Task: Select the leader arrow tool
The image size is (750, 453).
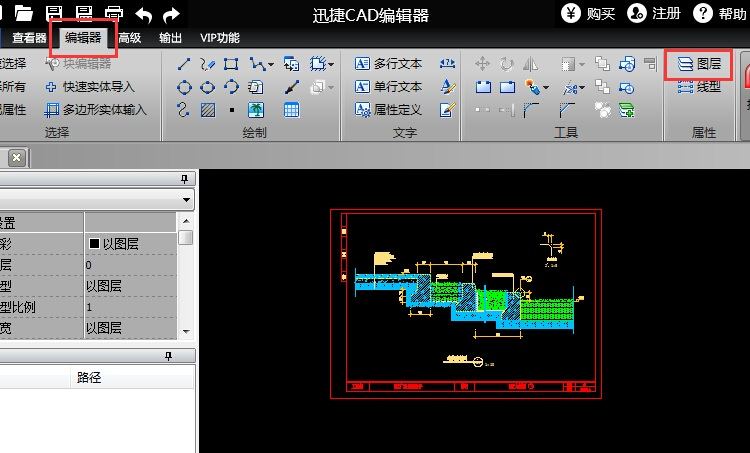Action: (291, 87)
